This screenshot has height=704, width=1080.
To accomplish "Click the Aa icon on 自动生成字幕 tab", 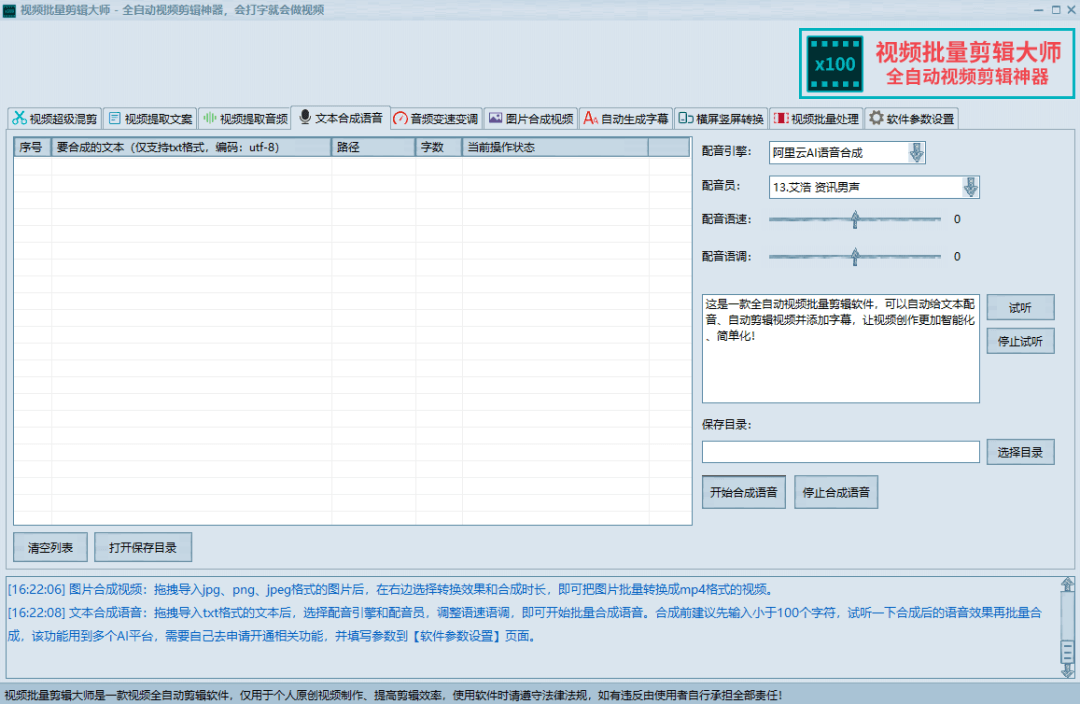I will pos(589,118).
